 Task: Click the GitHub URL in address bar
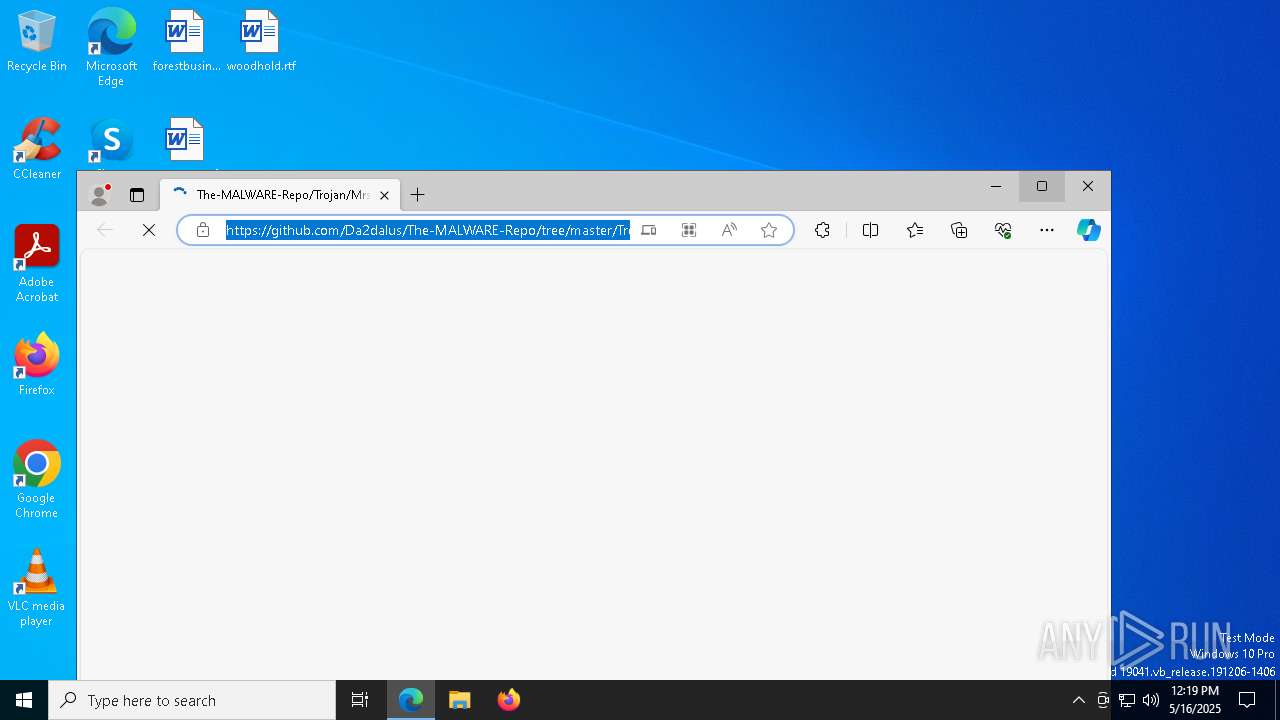(x=428, y=230)
